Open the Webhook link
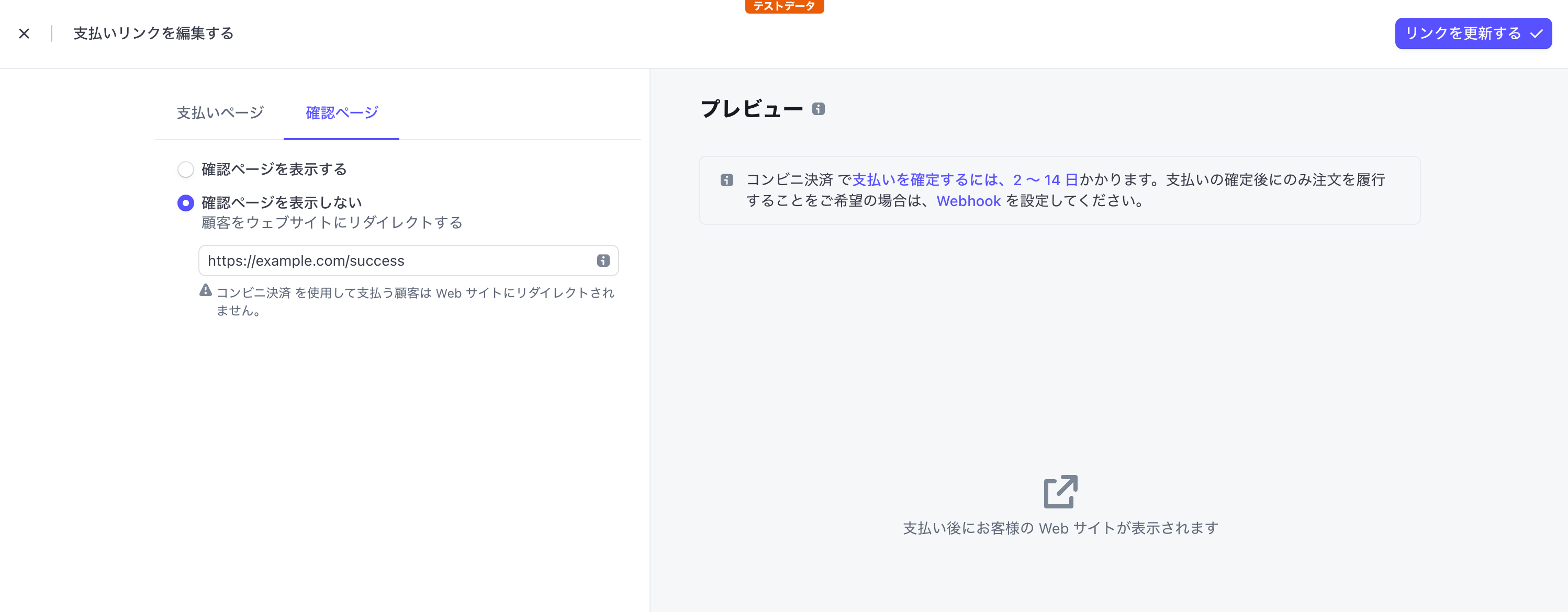This screenshot has width=1568, height=612. tap(968, 201)
